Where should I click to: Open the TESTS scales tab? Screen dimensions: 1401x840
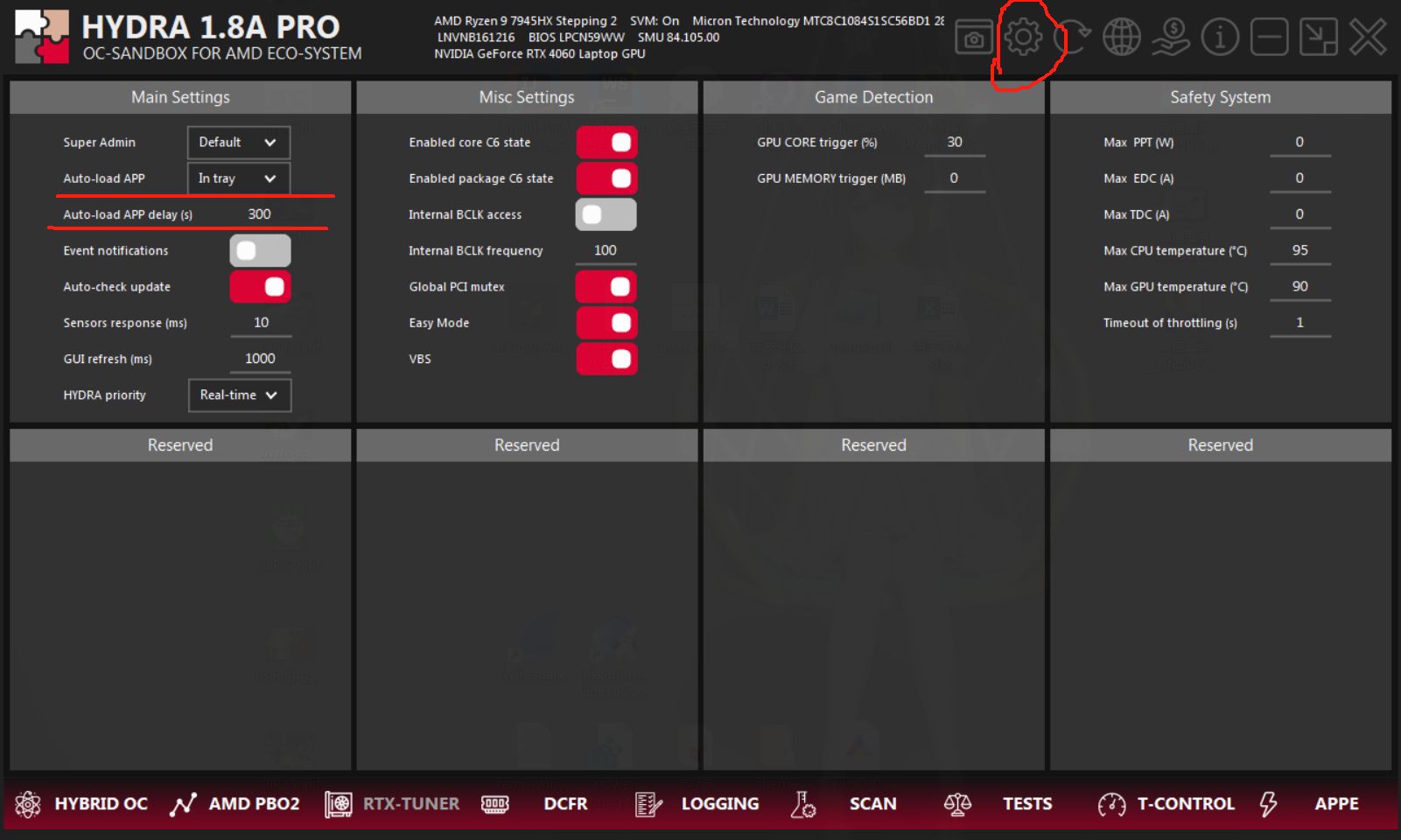[x=998, y=803]
